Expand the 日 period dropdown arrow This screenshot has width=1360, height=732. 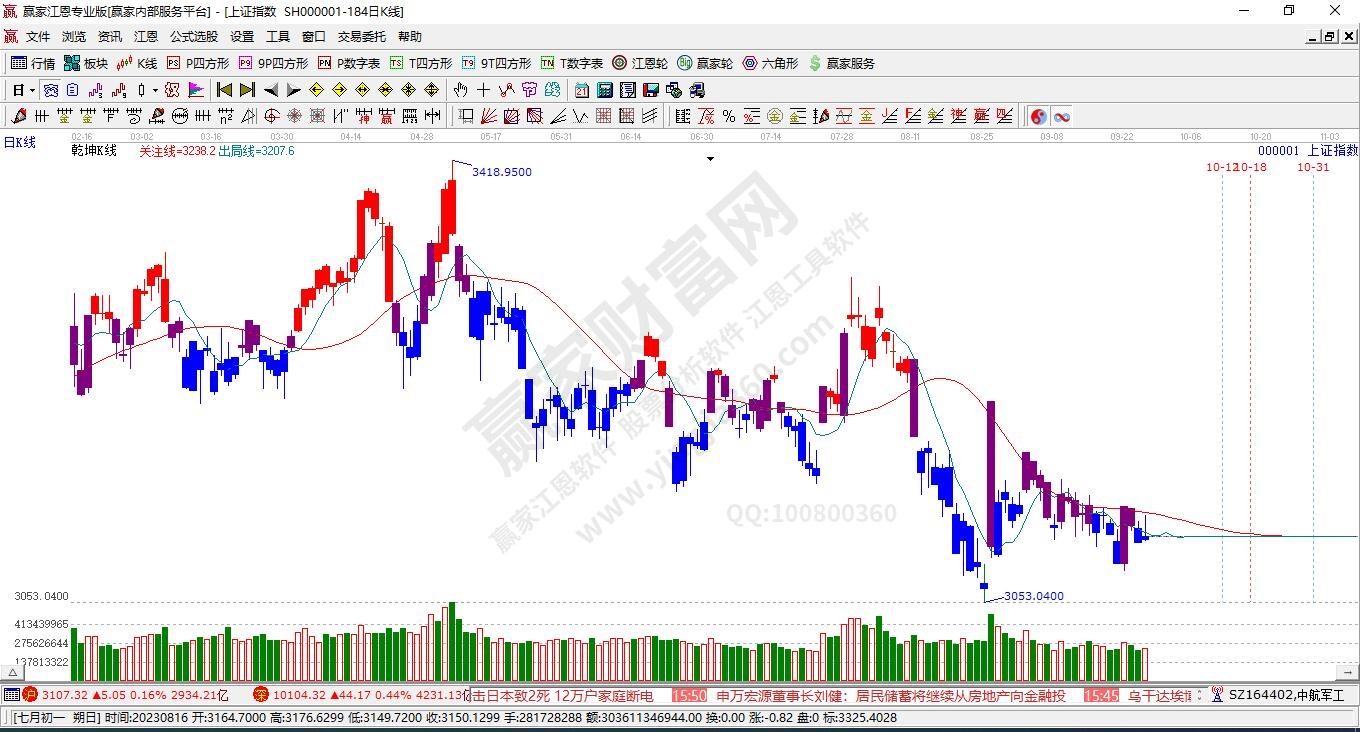[32, 90]
